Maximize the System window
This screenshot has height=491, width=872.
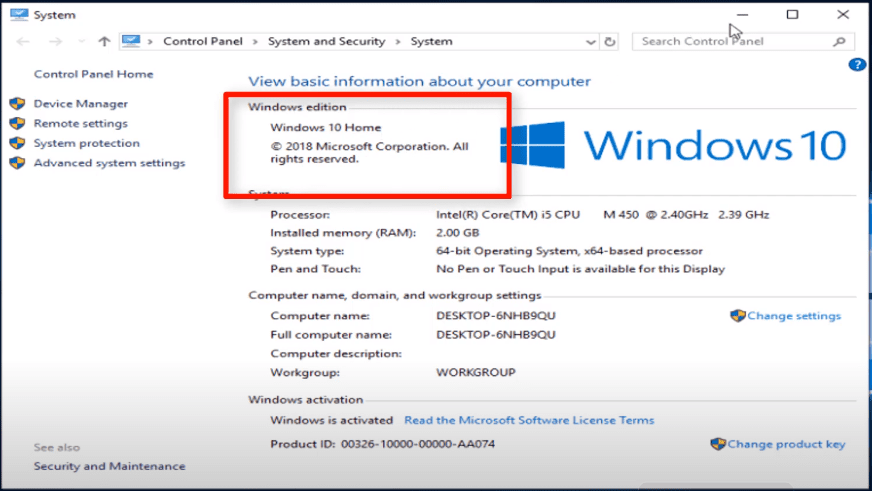[x=792, y=14]
